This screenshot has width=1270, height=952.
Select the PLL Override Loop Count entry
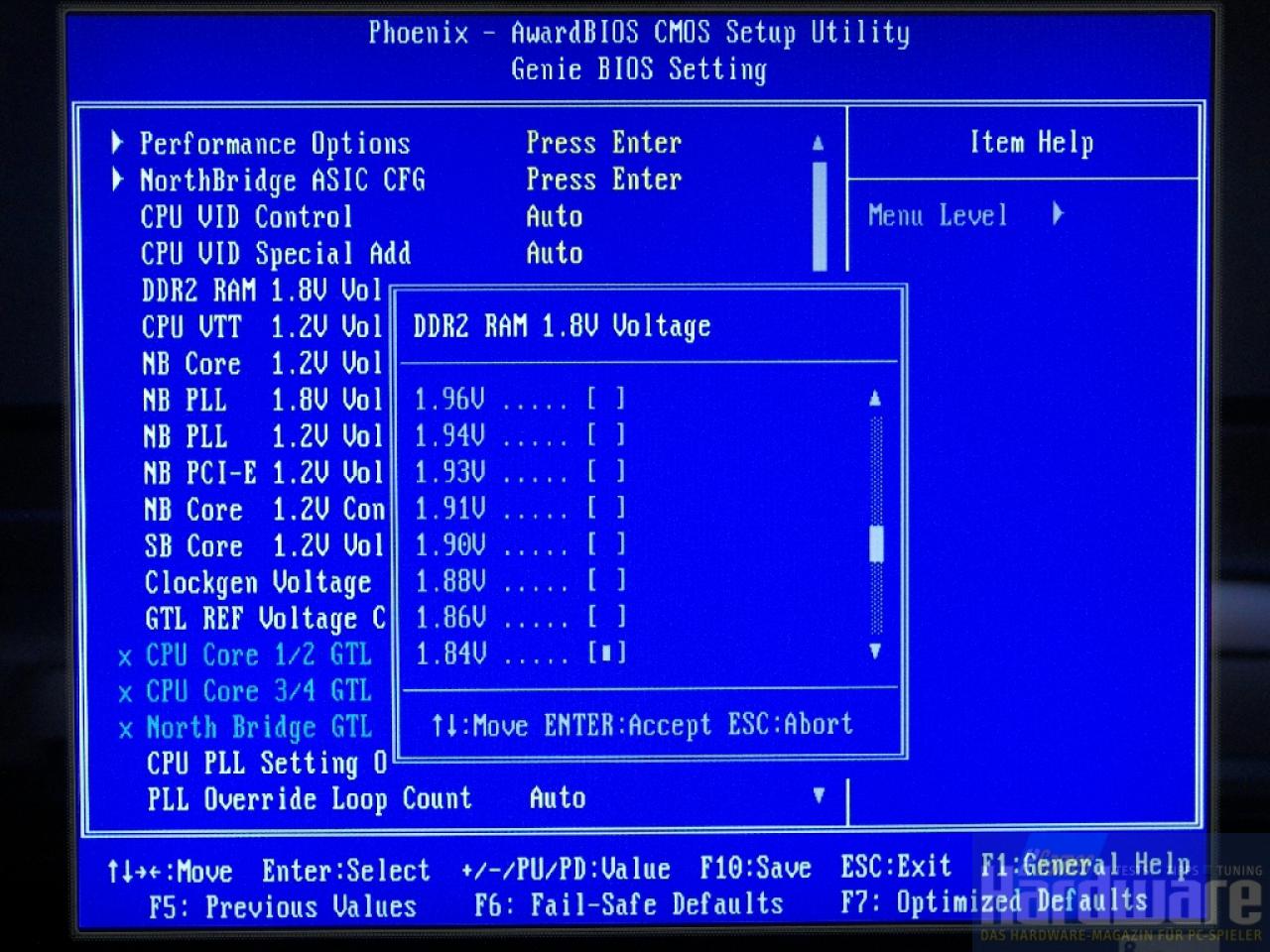tap(309, 799)
